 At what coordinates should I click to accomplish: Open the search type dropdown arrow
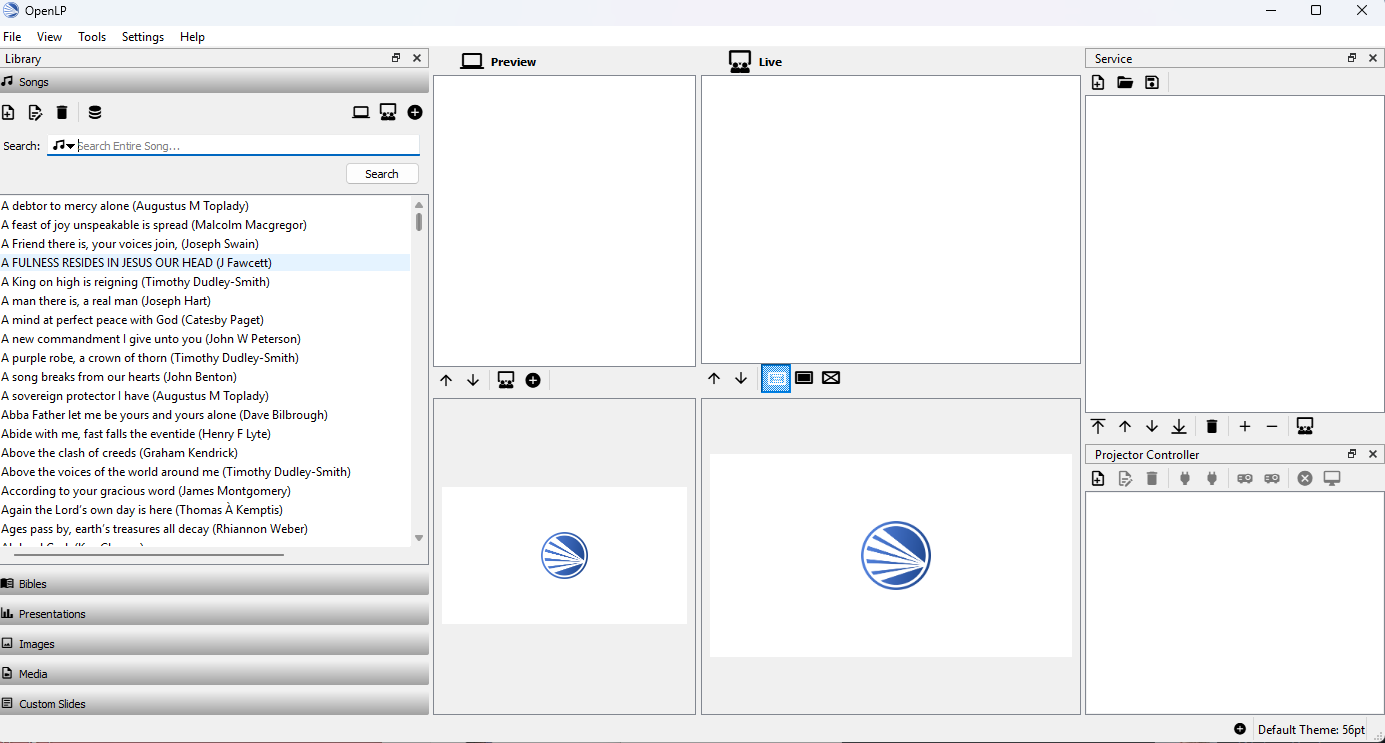tap(70, 146)
